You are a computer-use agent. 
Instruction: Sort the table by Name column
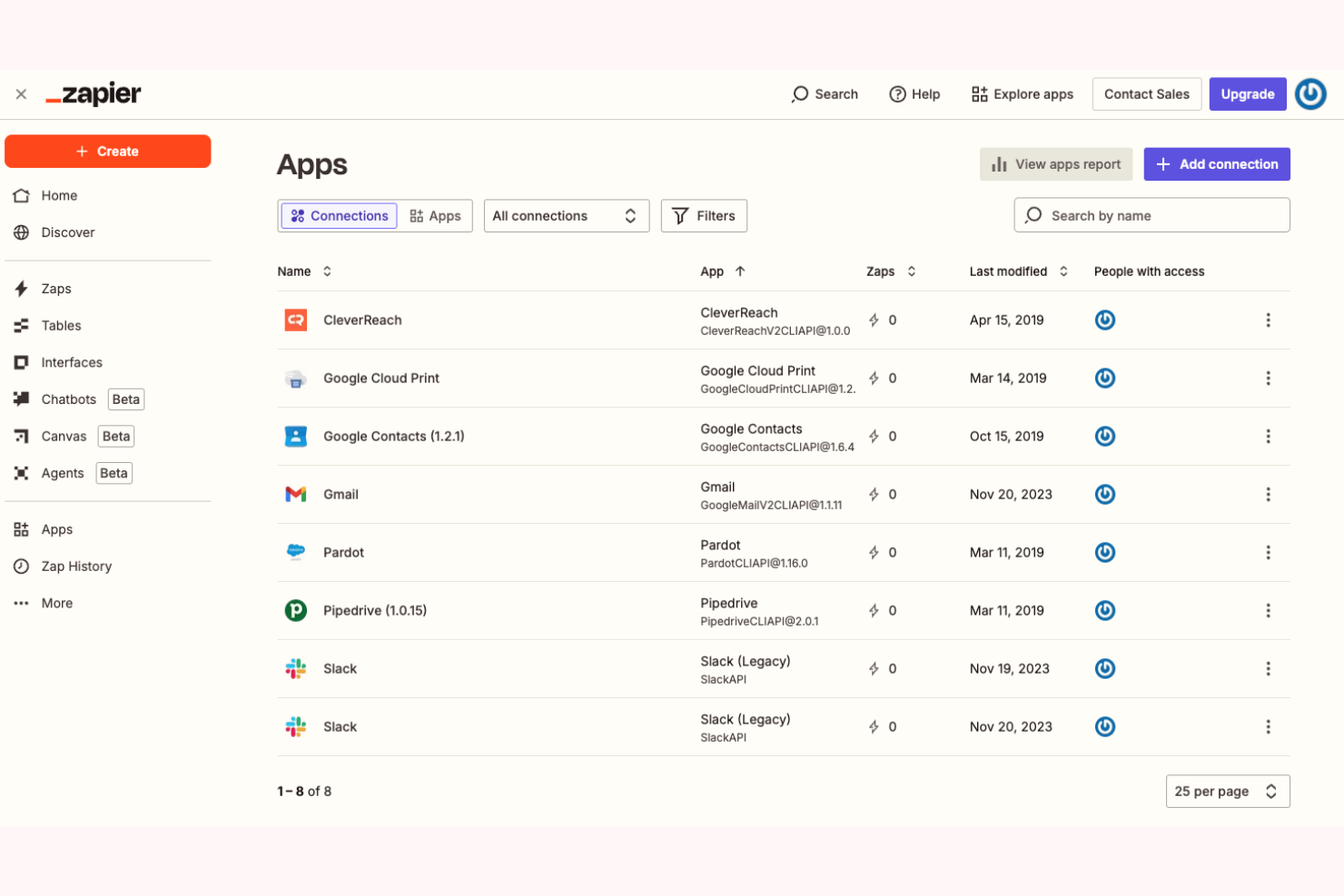(304, 271)
